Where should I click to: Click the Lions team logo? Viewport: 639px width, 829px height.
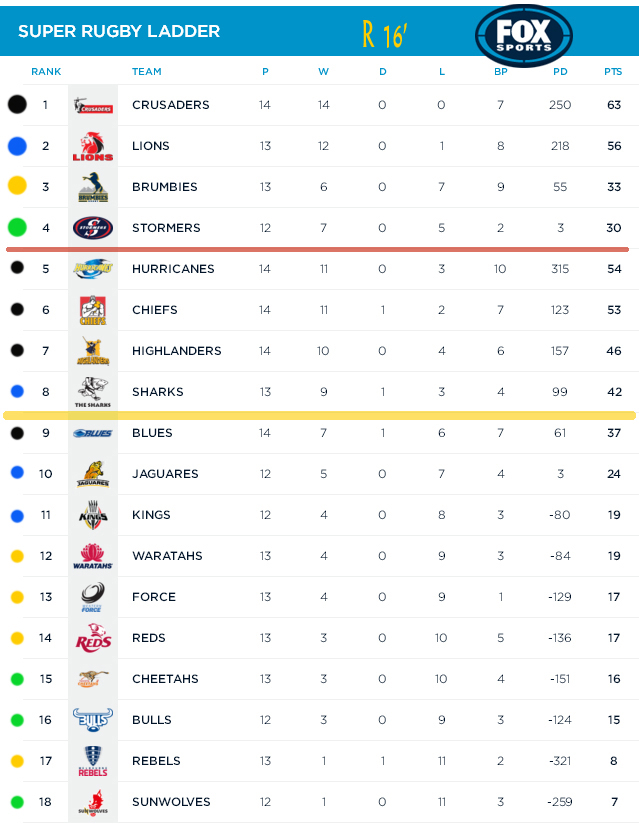pos(92,146)
